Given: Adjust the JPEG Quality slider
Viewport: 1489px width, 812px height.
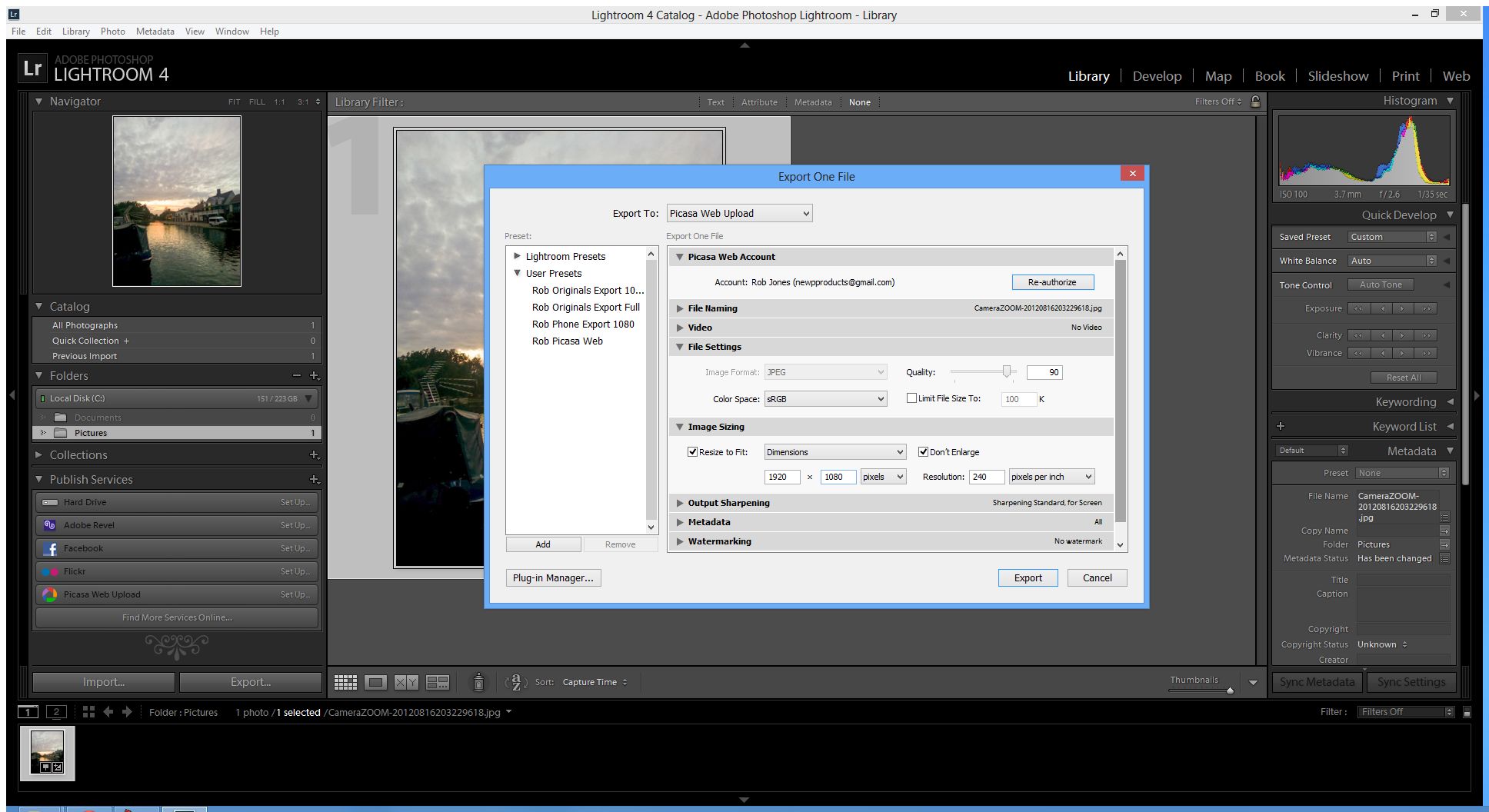Looking at the screenshot, I should (x=1006, y=372).
